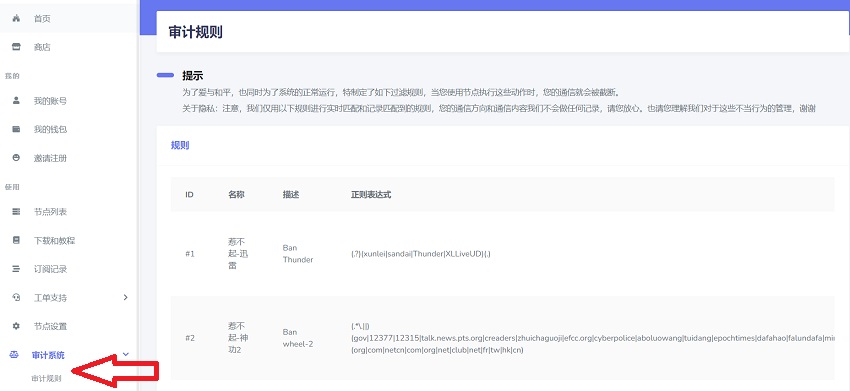Click the book icon beside 下载和教程
This screenshot has height=391, width=850.
(x=16, y=240)
